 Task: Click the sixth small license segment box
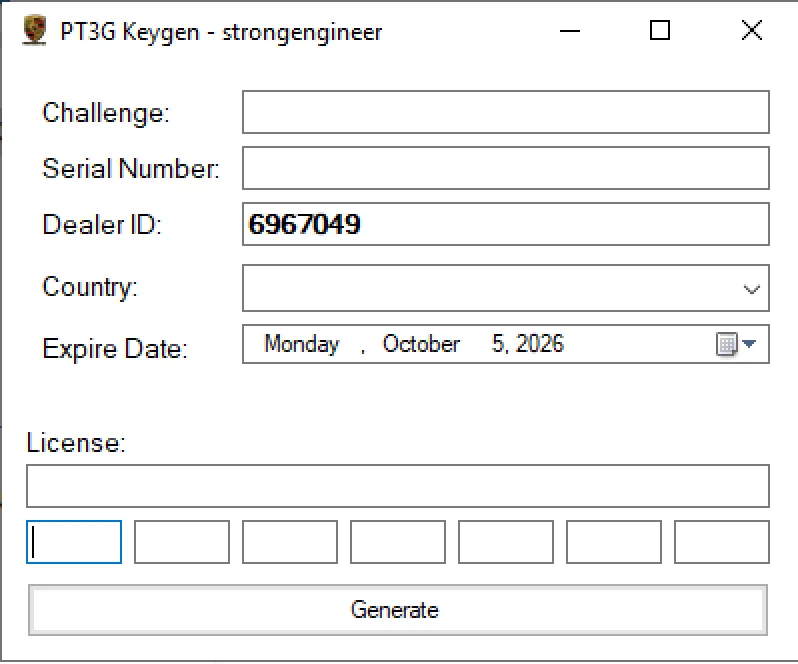coord(614,542)
